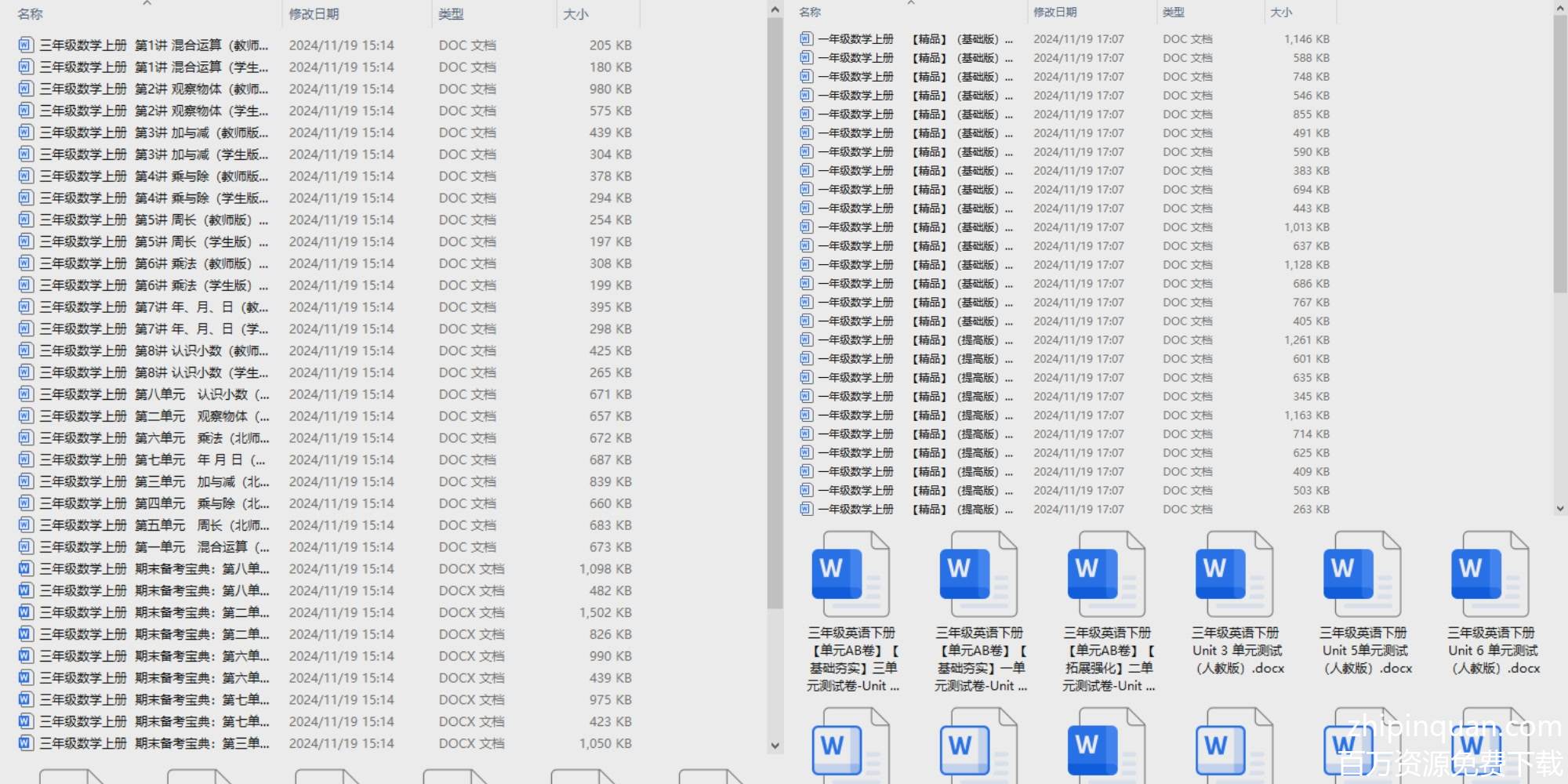
Task: Click the 名称 column header in right panel
Action: tap(810, 13)
